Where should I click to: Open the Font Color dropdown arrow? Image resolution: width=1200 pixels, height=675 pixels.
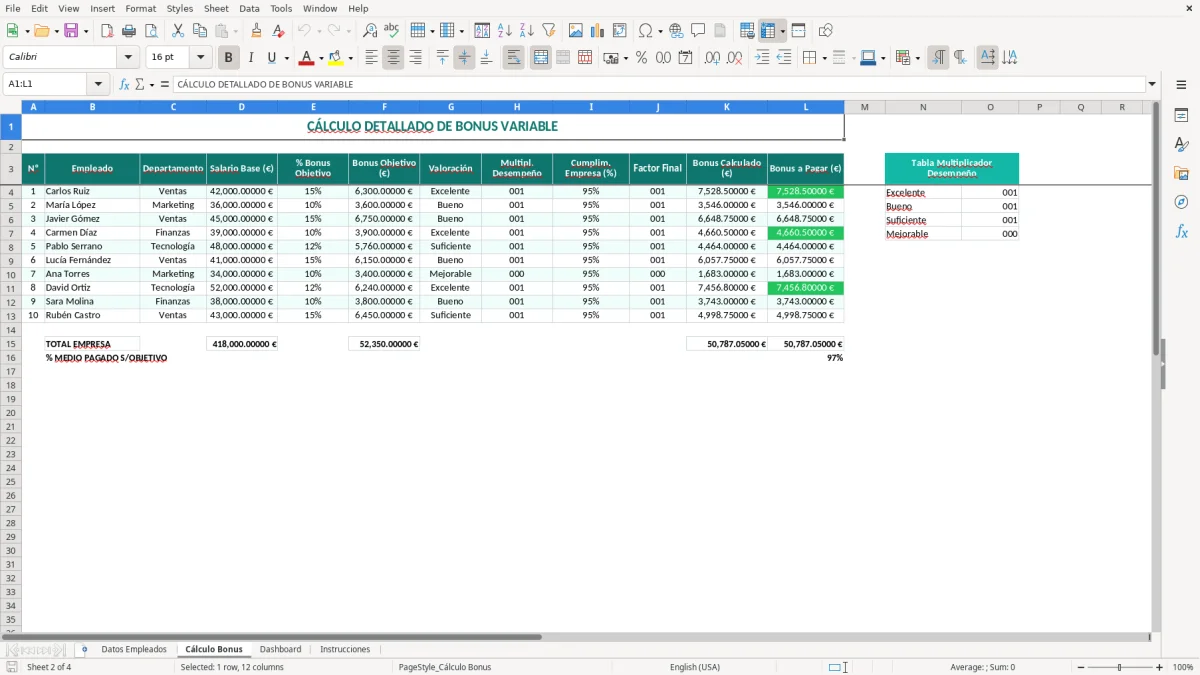pos(321,58)
